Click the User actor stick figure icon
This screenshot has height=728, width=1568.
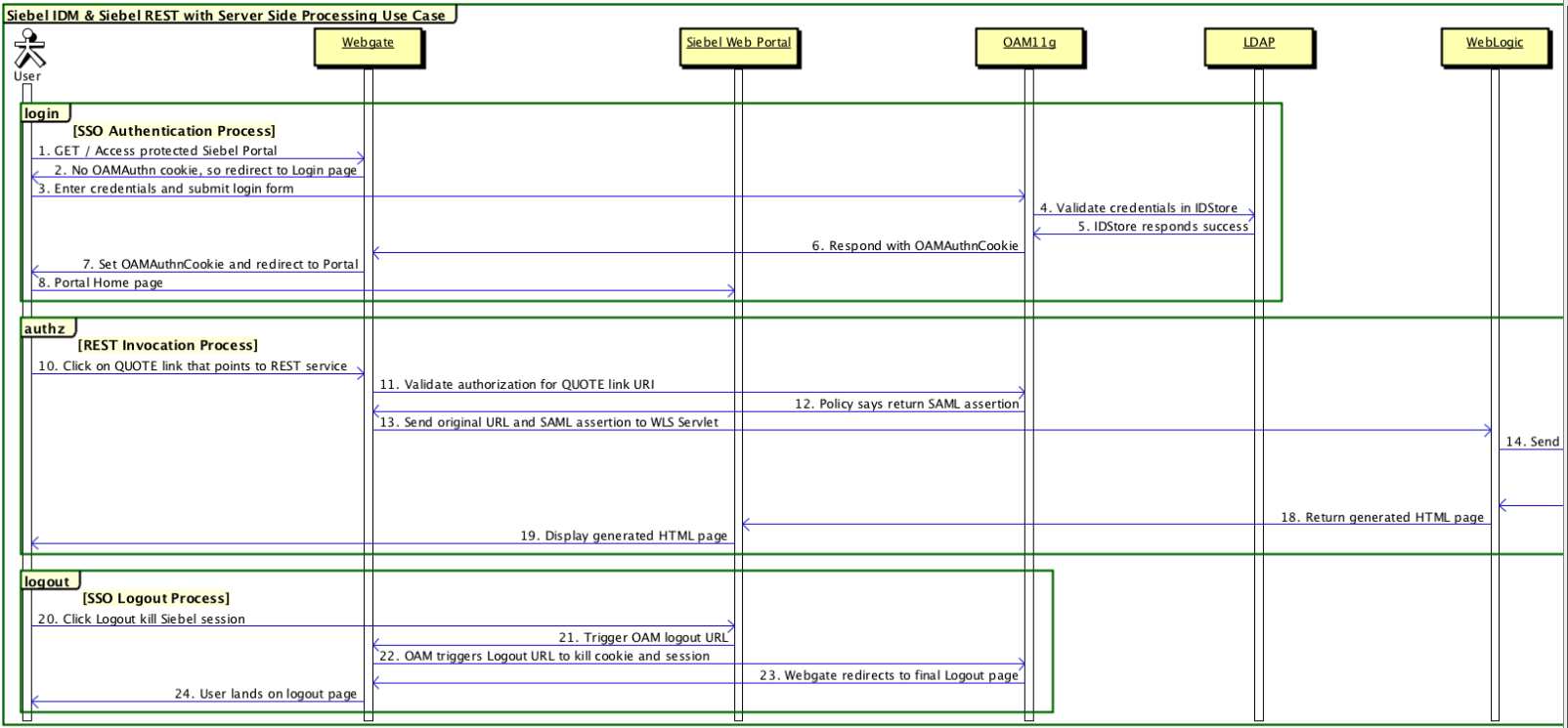[x=29, y=48]
